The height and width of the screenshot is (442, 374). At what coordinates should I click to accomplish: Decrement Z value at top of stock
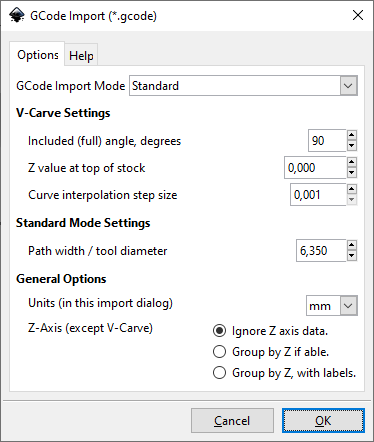point(352,173)
